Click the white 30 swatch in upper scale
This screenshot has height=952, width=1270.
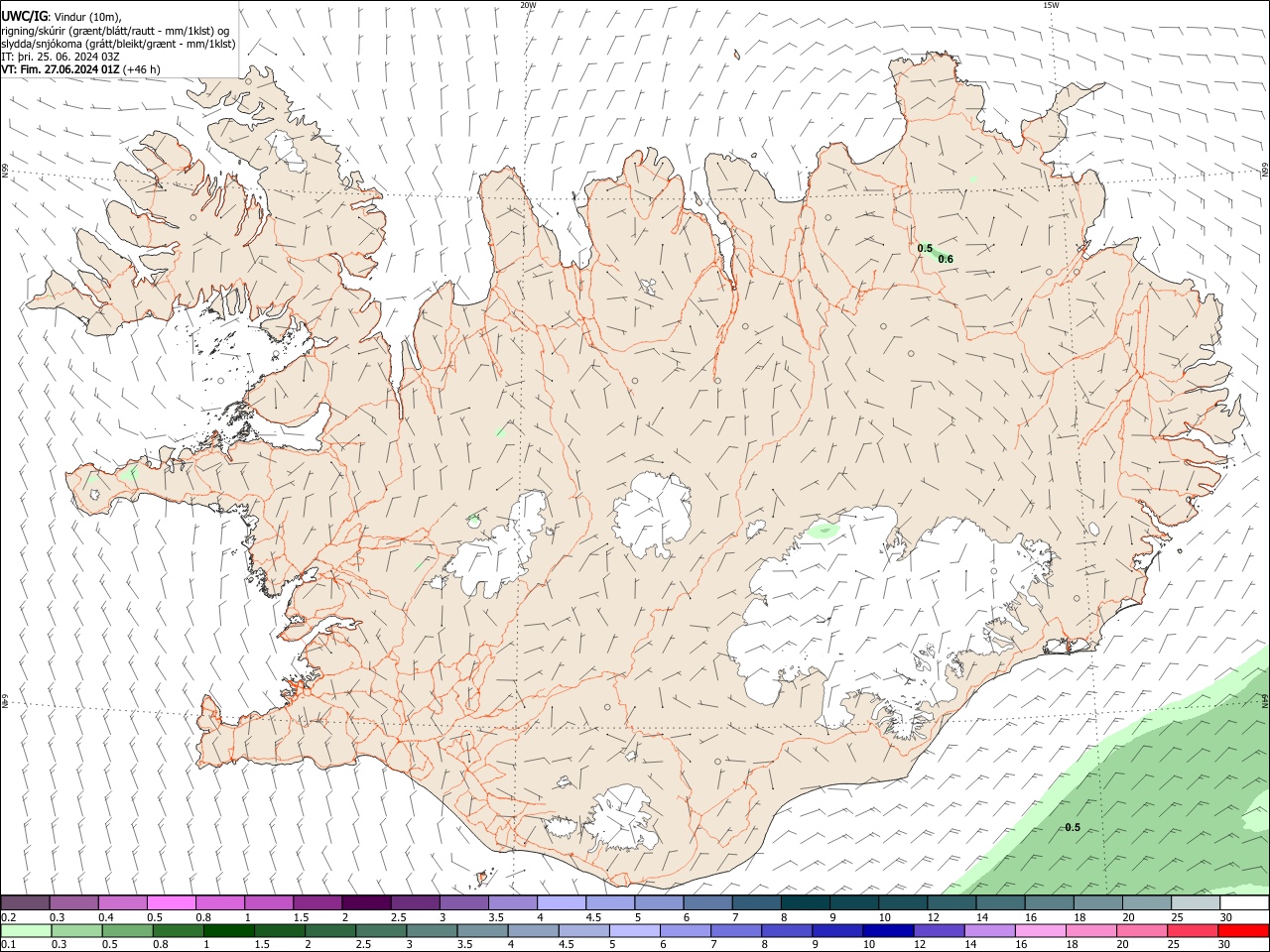[x=1244, y=902]
